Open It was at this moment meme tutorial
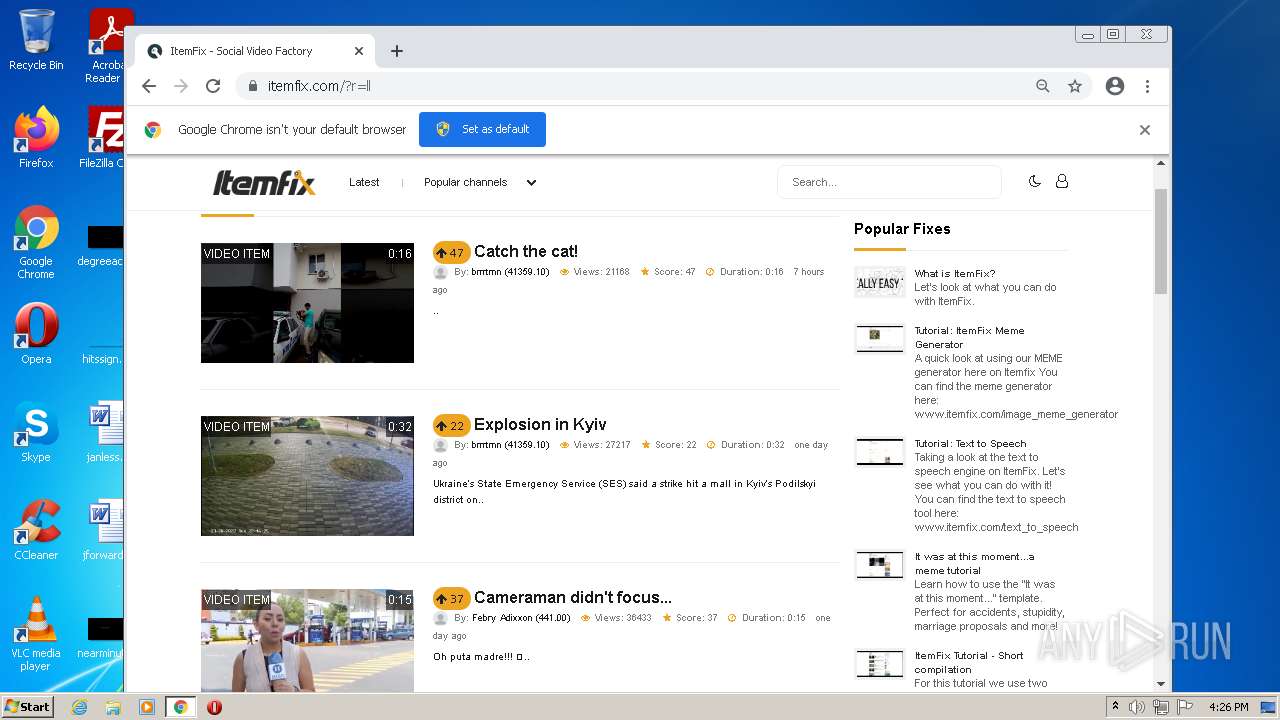This screenshot has width=1280, height=720. click(x=974, y=563)
